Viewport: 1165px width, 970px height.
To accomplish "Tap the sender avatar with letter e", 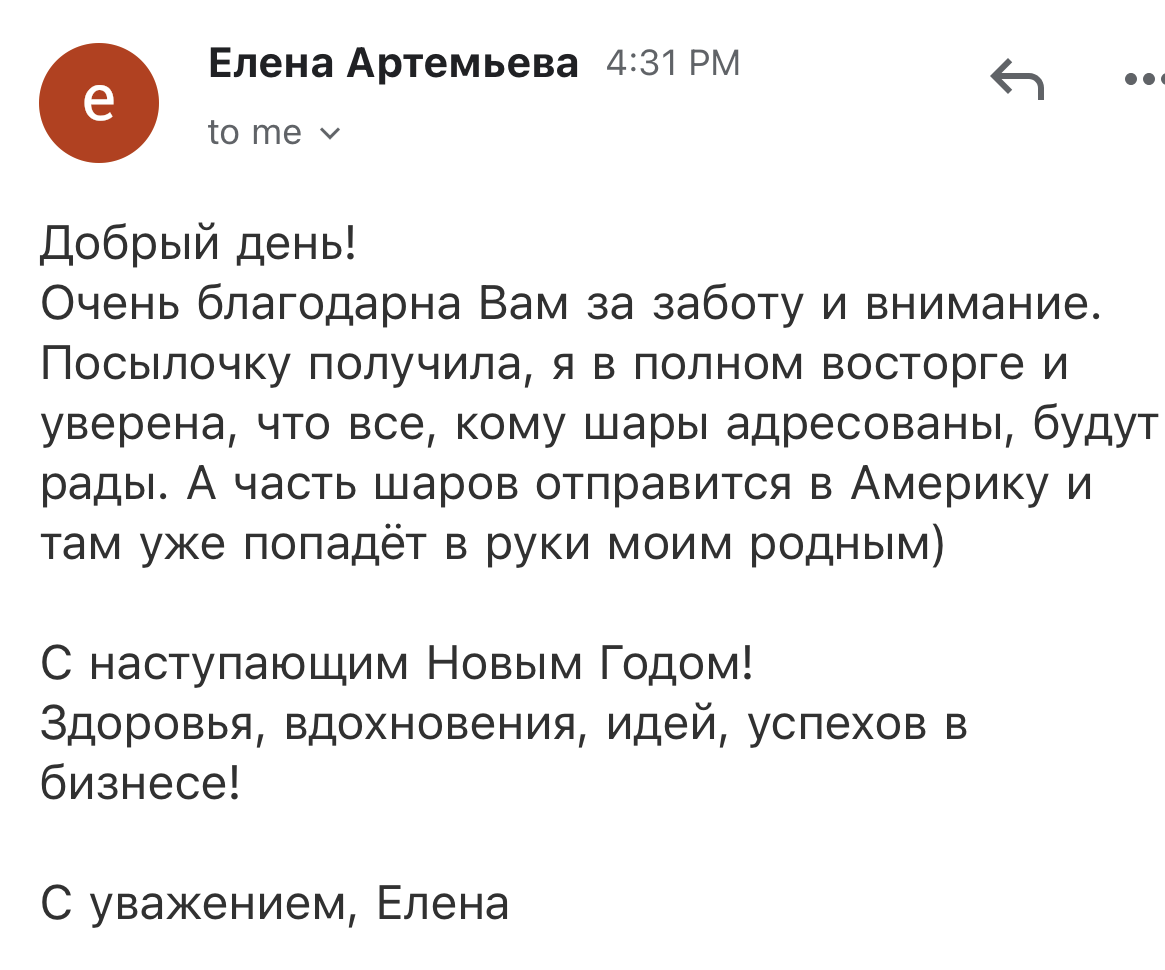I will click(x=99, y=102).
